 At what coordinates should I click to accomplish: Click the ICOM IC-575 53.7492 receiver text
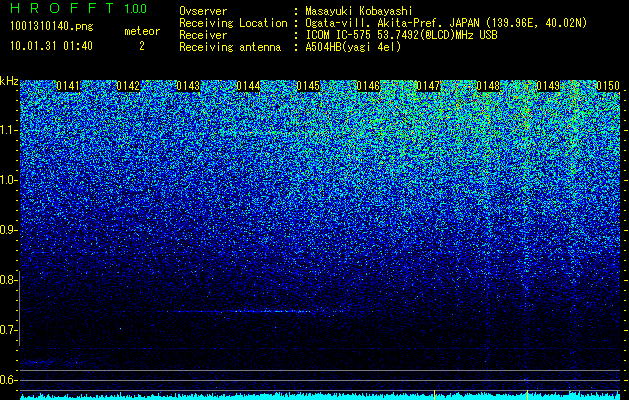pyautogui.click(x=401, y=35)
